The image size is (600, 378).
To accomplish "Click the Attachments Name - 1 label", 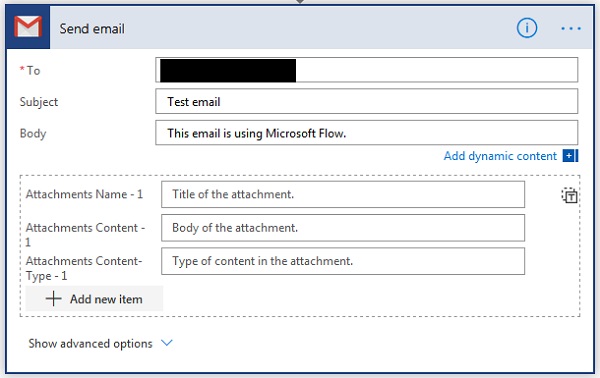I will pos(84,194).
